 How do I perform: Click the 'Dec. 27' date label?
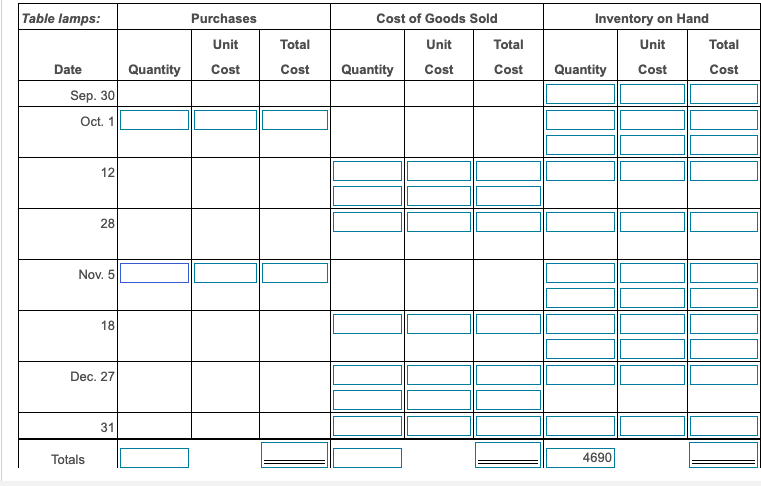pos(92,376)
